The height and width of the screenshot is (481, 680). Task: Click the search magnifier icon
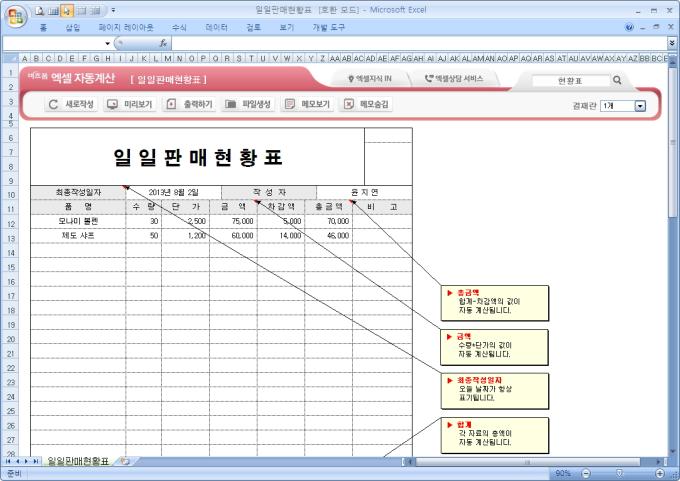[x=617, y=80]
